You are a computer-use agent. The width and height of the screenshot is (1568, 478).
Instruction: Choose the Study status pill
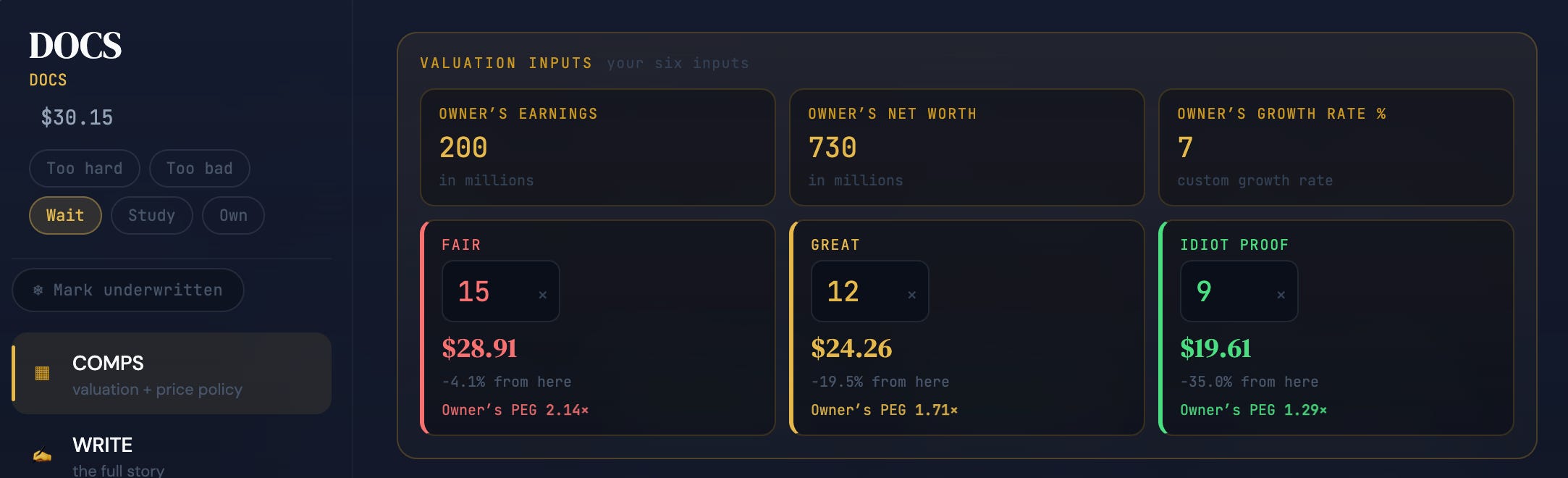151,215
